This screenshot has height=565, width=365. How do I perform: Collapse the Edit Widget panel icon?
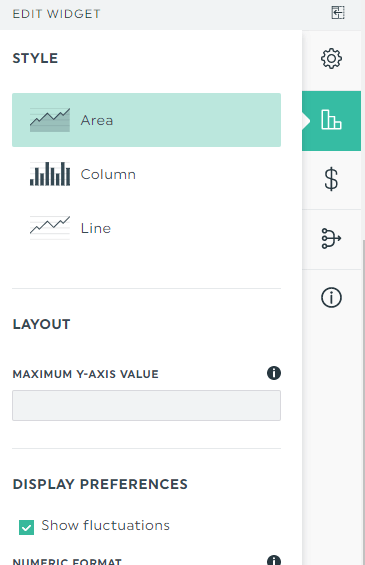point(338,13)
